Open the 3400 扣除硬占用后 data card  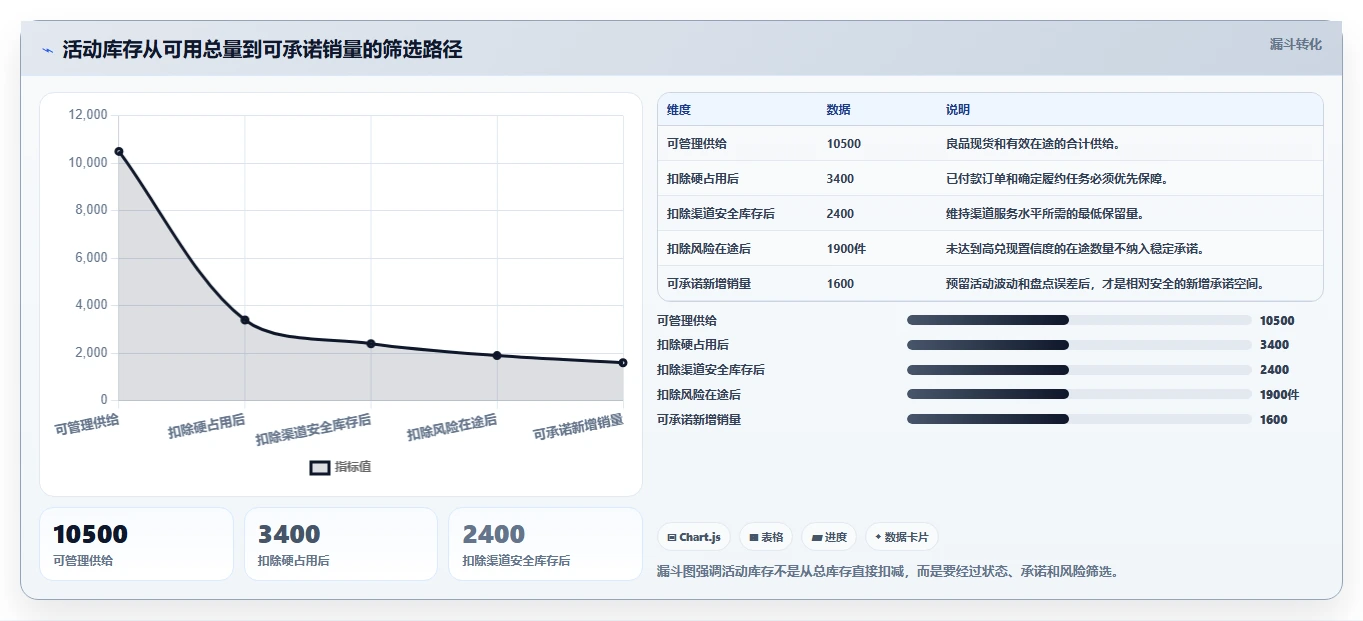pos(341,544)
